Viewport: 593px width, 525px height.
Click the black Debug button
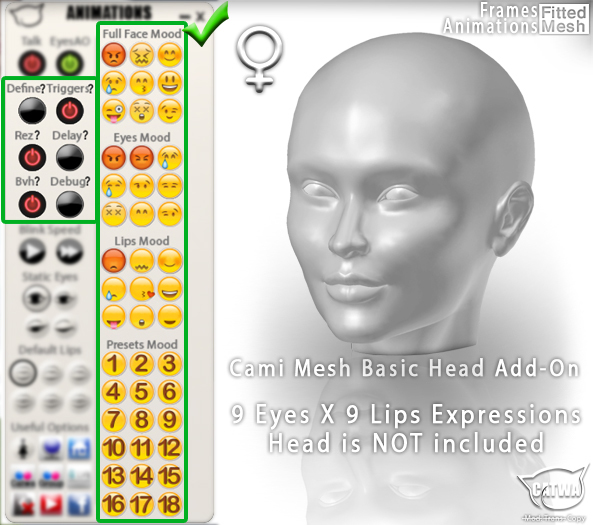coord(70,204)
